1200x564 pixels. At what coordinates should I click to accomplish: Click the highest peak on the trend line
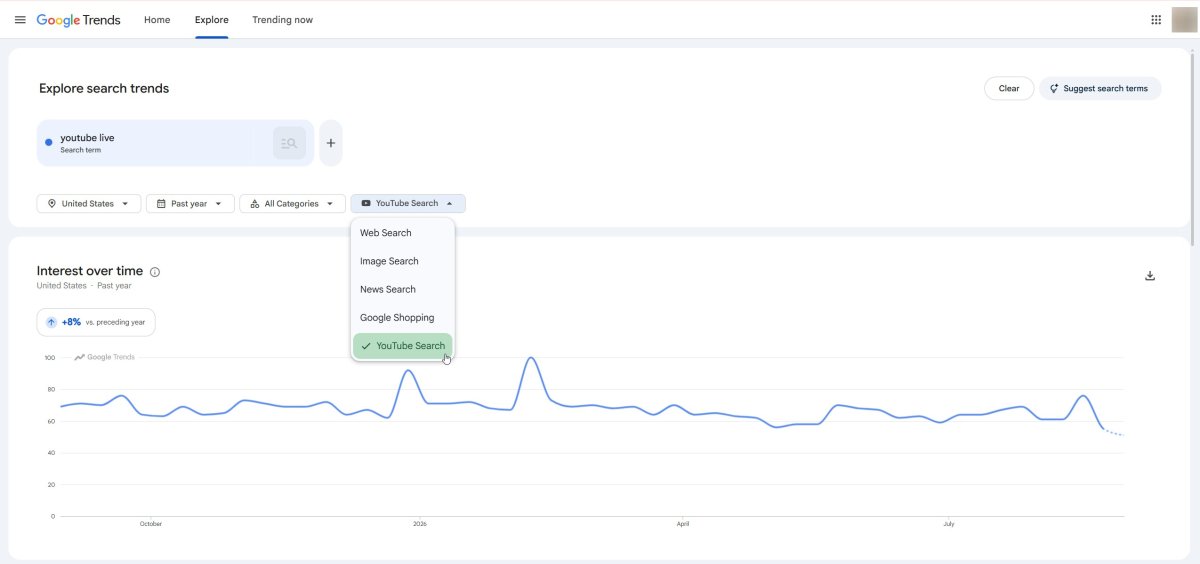531,358
